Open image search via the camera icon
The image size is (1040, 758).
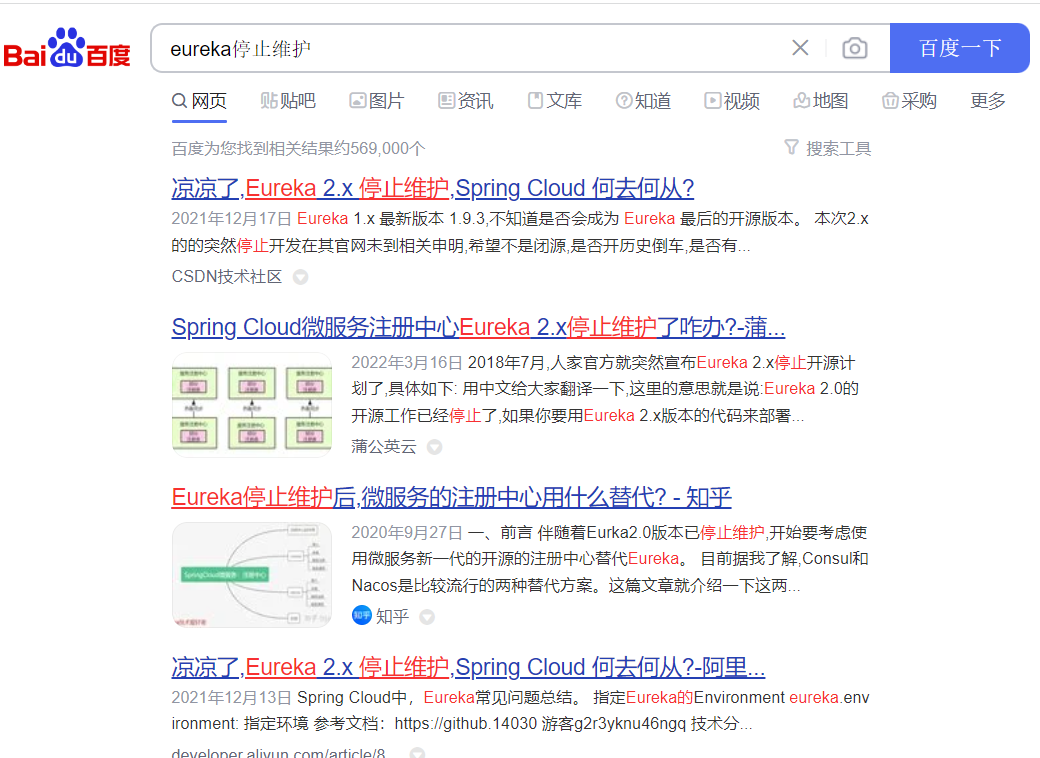854,48
